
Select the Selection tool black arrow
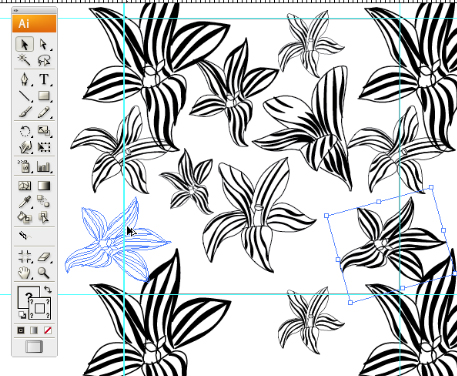point(25,44)
